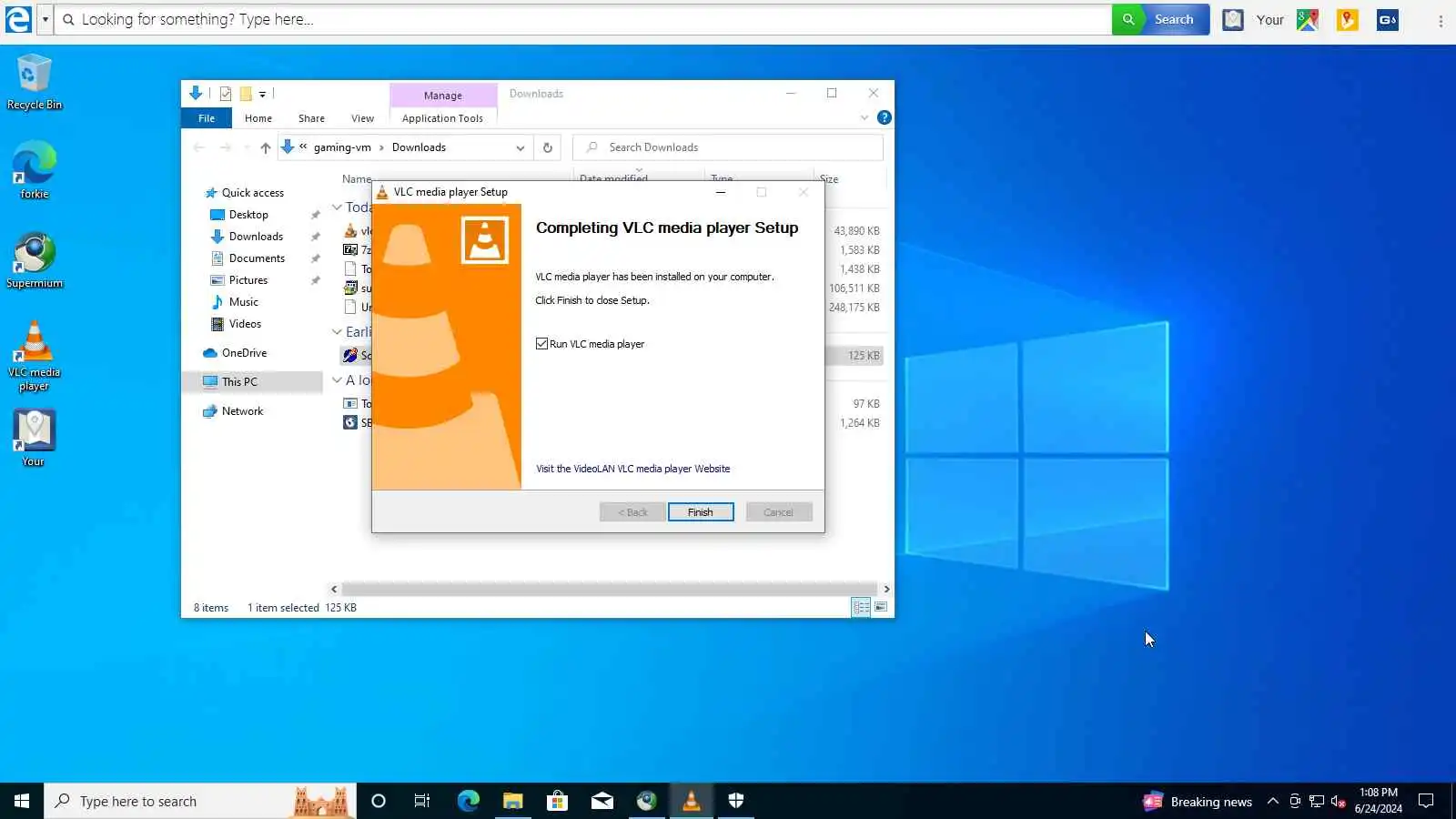Viewport: 1456px width, 819px height.
Task: Select Network in navigation pane
Action: click(242, 411)
